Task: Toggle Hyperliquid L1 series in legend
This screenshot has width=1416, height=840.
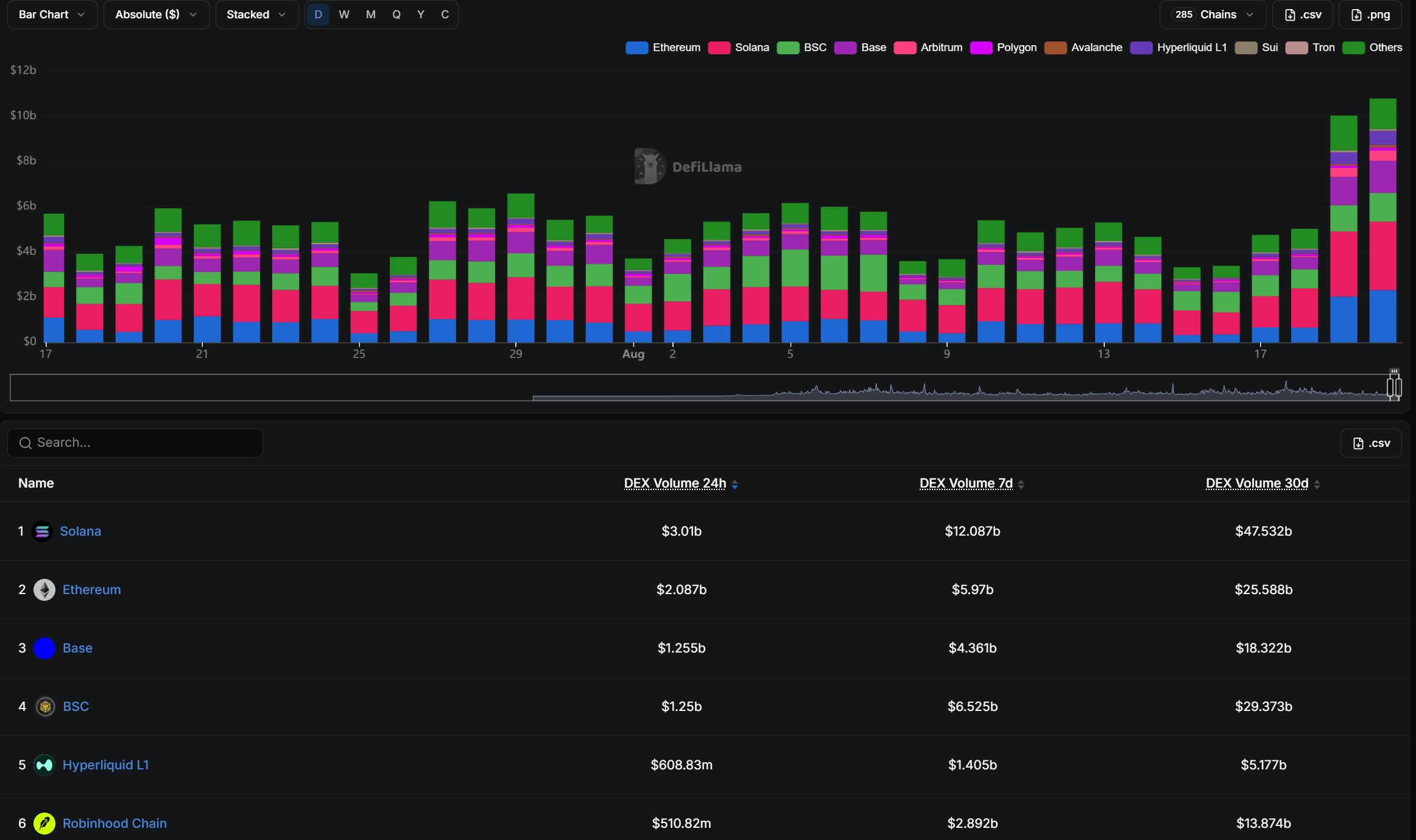Action: (1178, 47)
